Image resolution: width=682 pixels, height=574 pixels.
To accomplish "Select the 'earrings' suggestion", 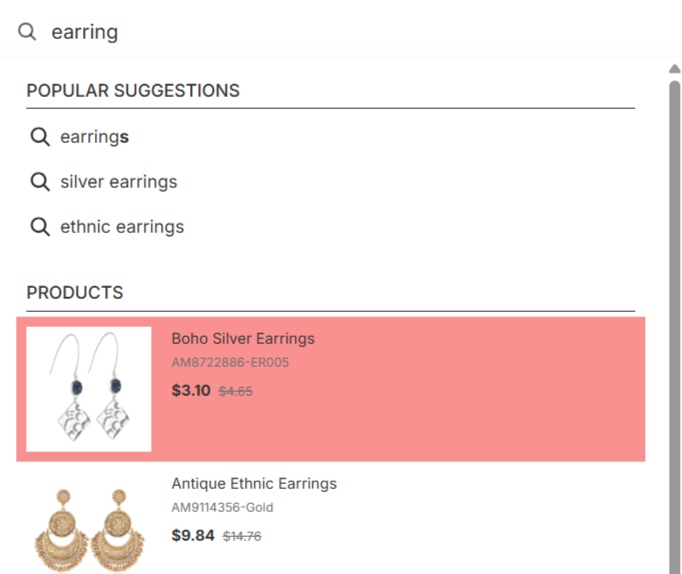I will click(x=95, y=137).
